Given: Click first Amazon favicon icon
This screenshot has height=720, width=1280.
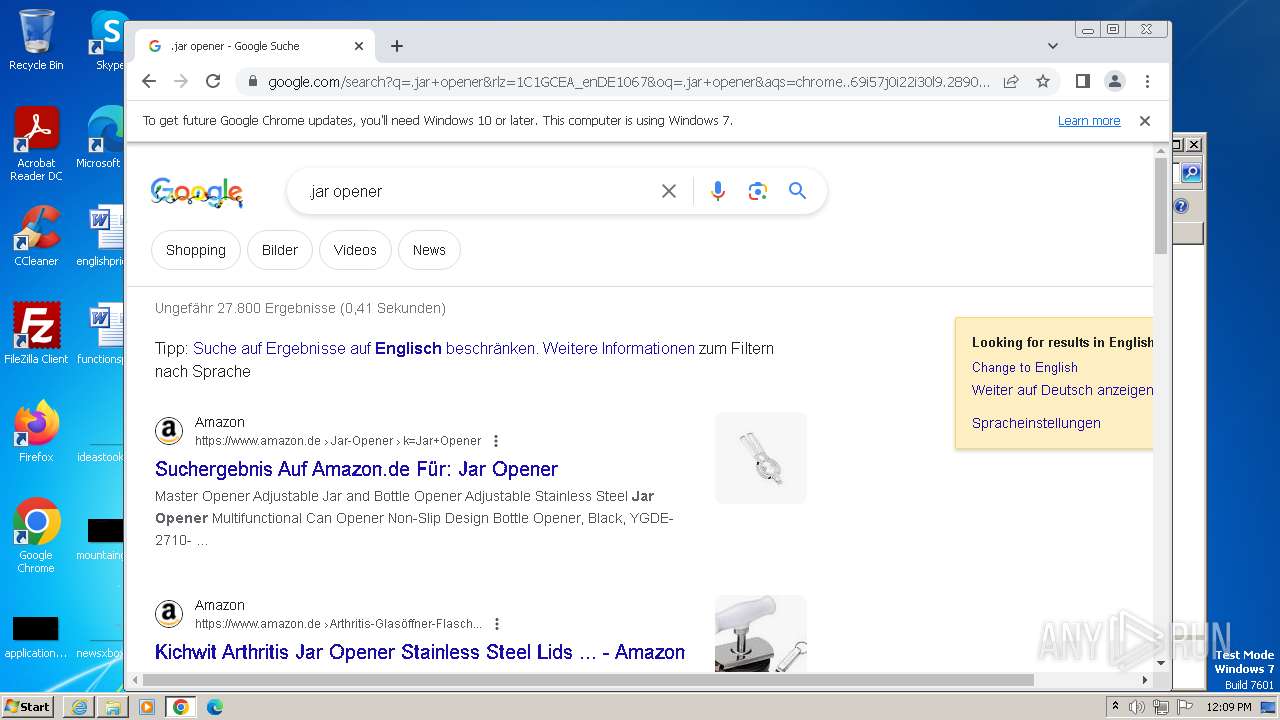Looking at the screenshot, I should click(x=169, y=431).
